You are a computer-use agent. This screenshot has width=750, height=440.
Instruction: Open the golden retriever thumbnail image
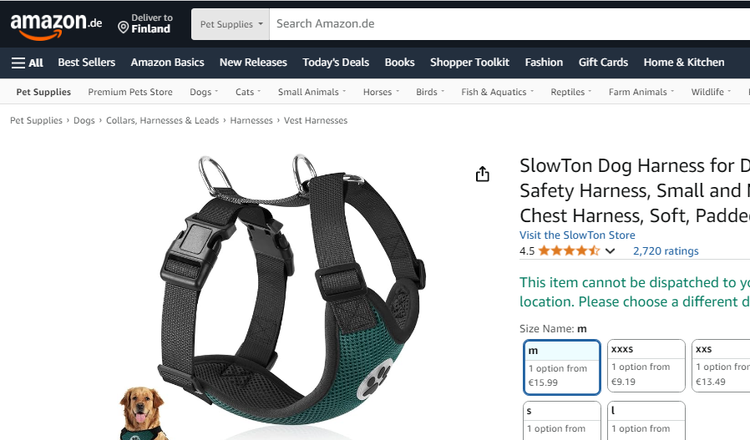(142, 413)
